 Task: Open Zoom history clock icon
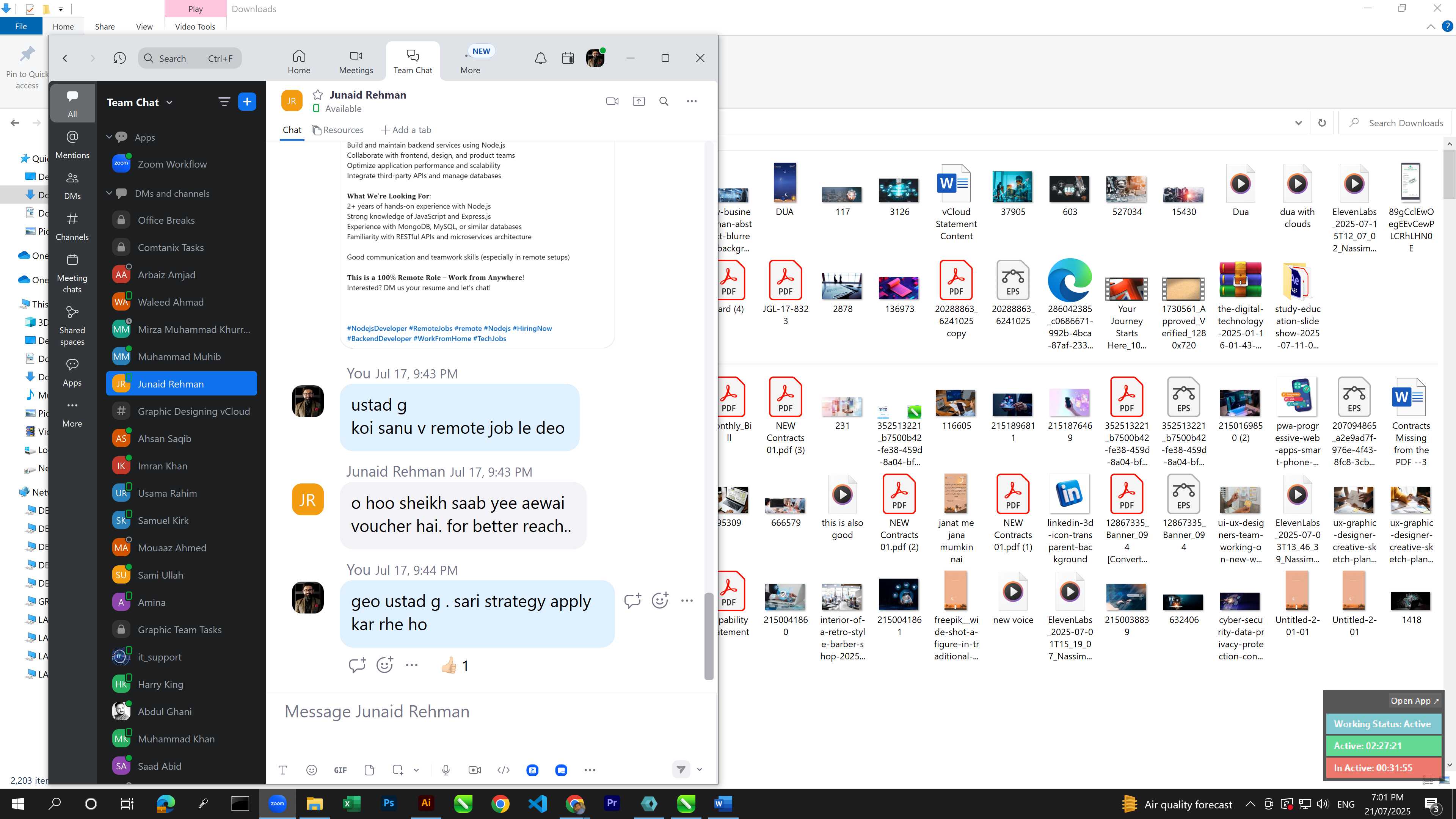point(119,58)
